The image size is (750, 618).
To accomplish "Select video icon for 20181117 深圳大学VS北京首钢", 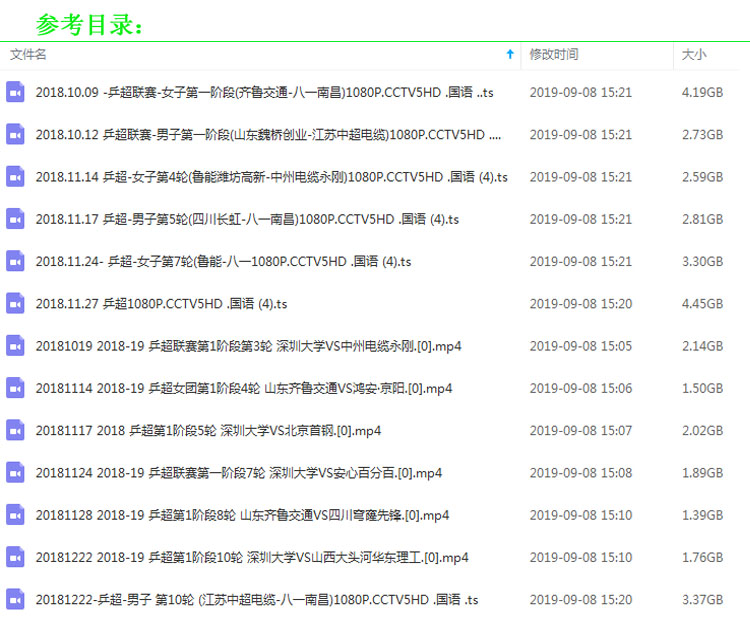I will tap(15, 431).
